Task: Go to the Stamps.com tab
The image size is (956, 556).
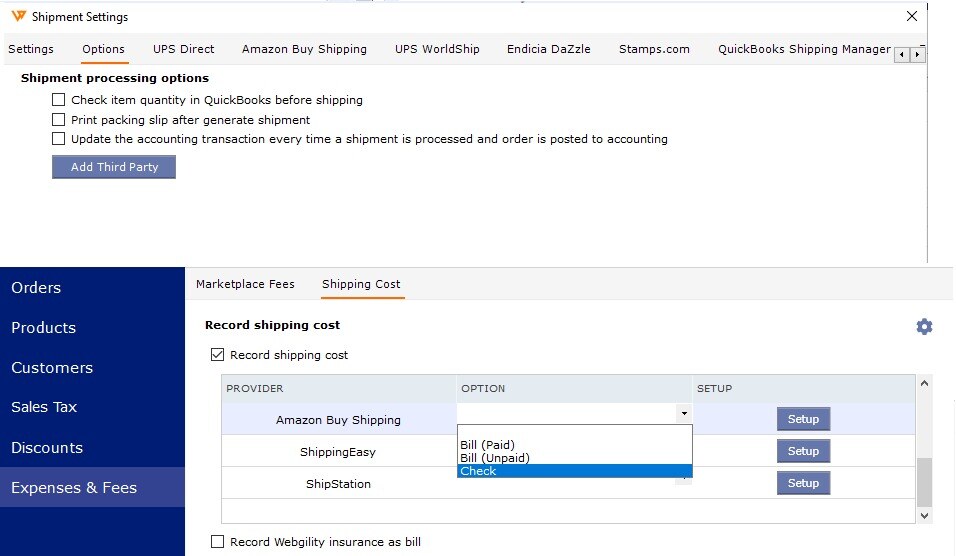Action: coord(654,49)
